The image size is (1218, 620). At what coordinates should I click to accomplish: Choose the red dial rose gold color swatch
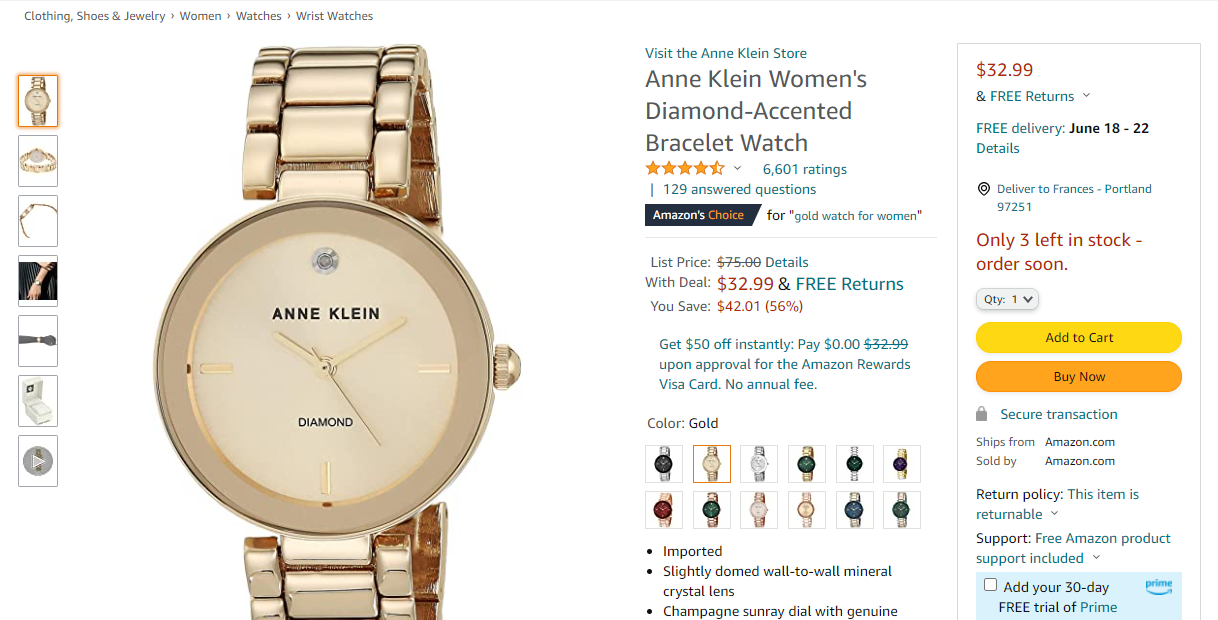tap(664, 510)
